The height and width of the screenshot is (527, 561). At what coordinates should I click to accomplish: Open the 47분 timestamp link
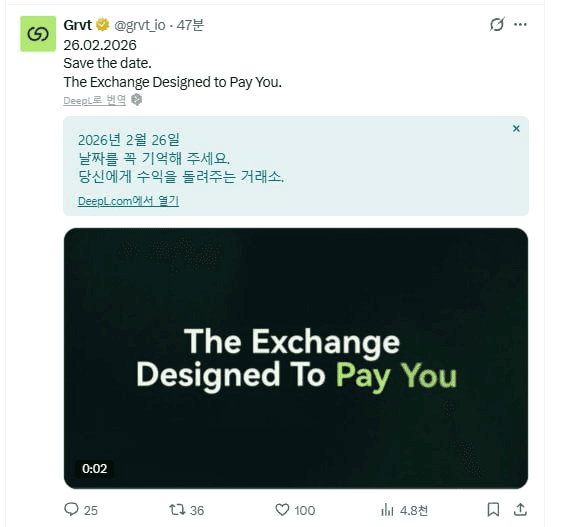coord(190,25)
